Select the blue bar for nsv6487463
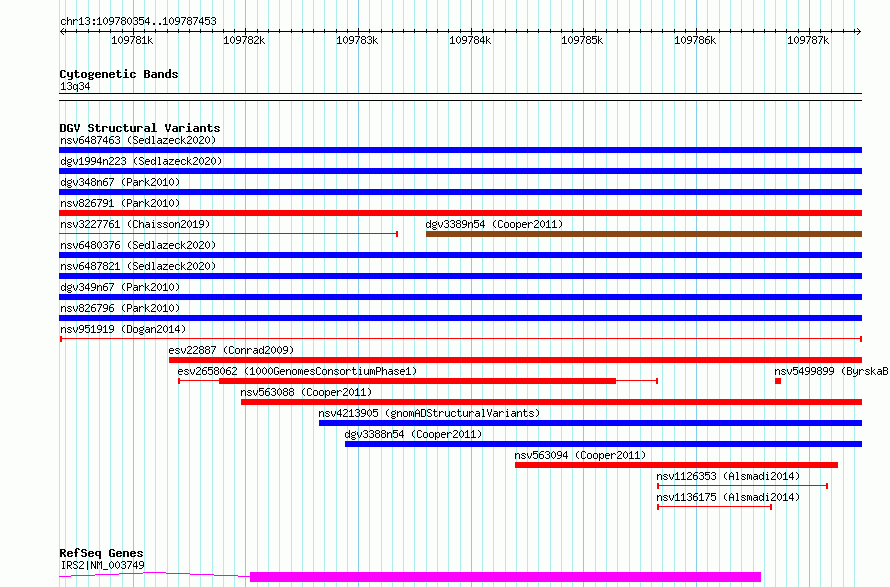Image resolution: width=890 pixels, height=587 pixels. point(460,150)
